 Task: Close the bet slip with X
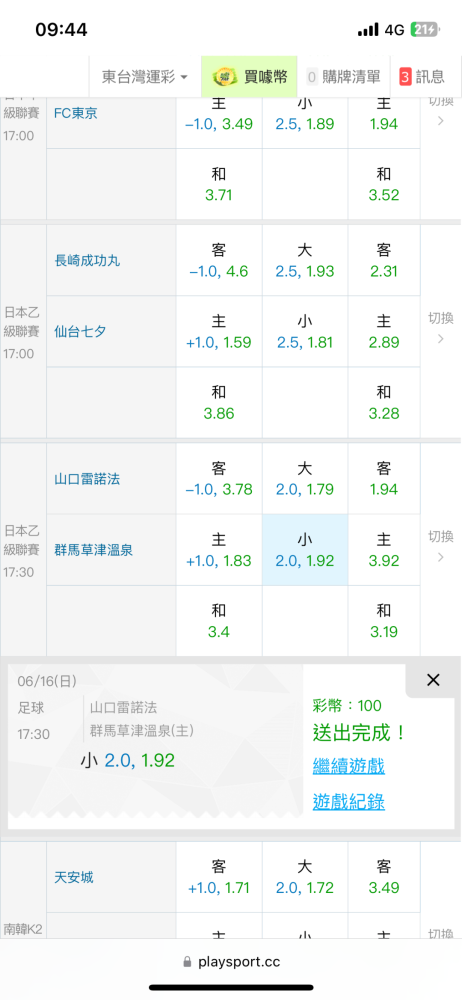pyautogui.click(x=433, y=680)
